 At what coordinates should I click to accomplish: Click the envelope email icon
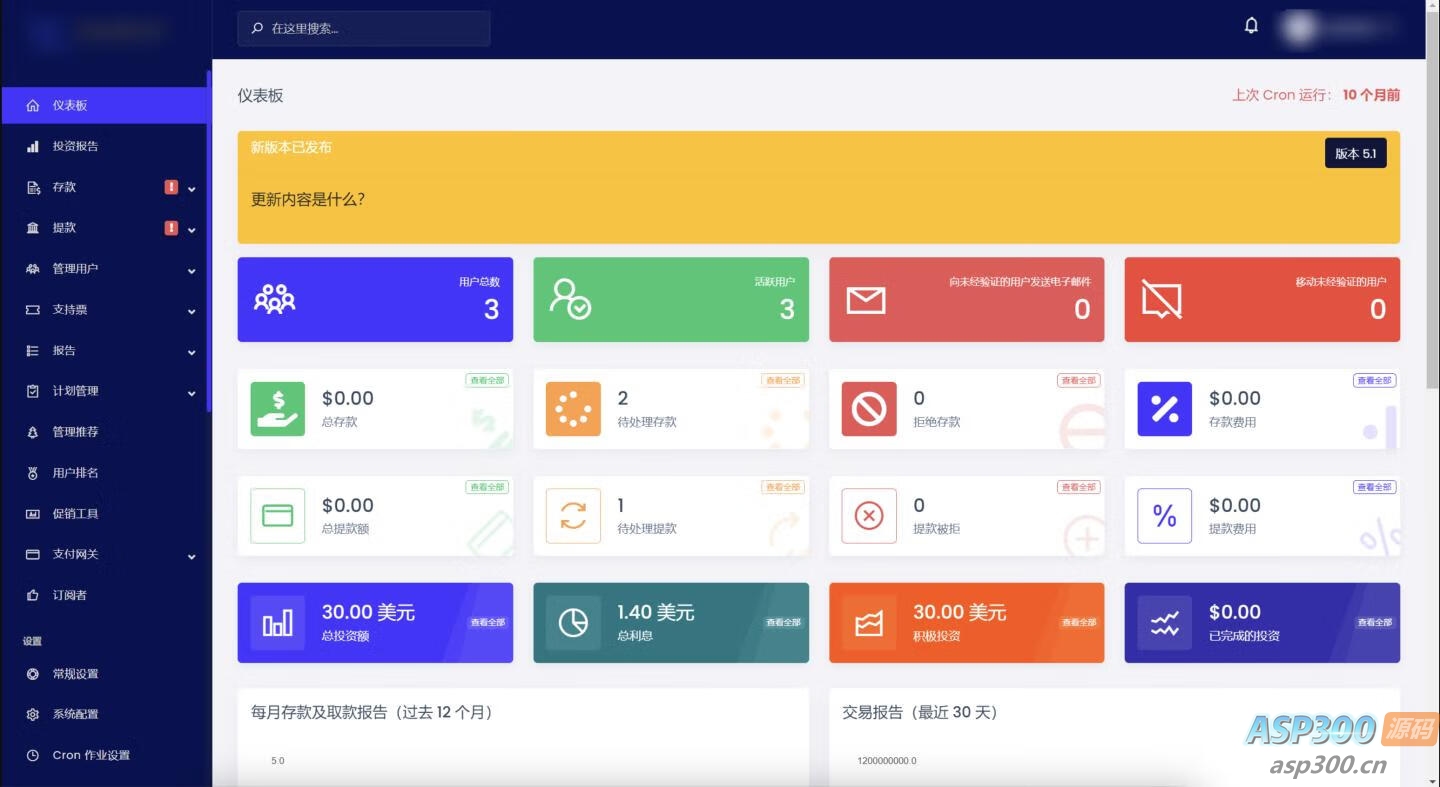[x=866, y=300]
